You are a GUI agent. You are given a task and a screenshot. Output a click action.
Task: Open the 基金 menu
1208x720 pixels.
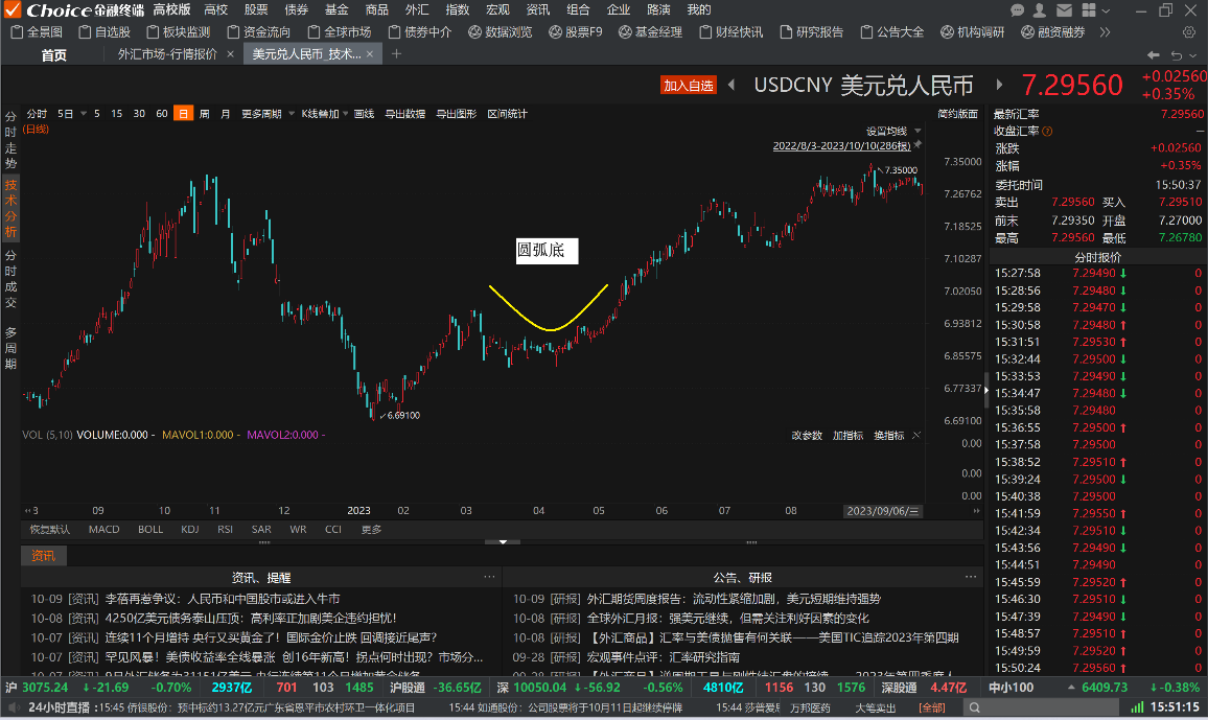tap(337, 10)
